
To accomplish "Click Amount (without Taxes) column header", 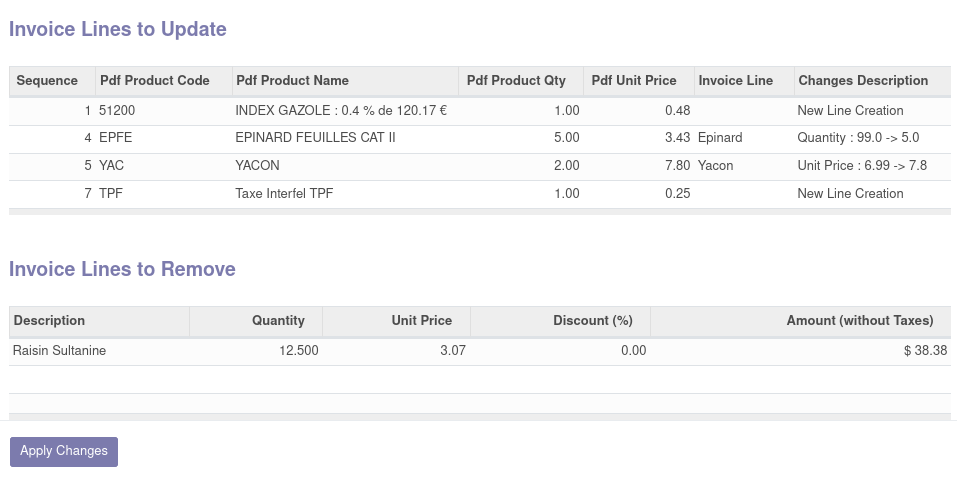I will pyautogui.click(x=860, y=321).
